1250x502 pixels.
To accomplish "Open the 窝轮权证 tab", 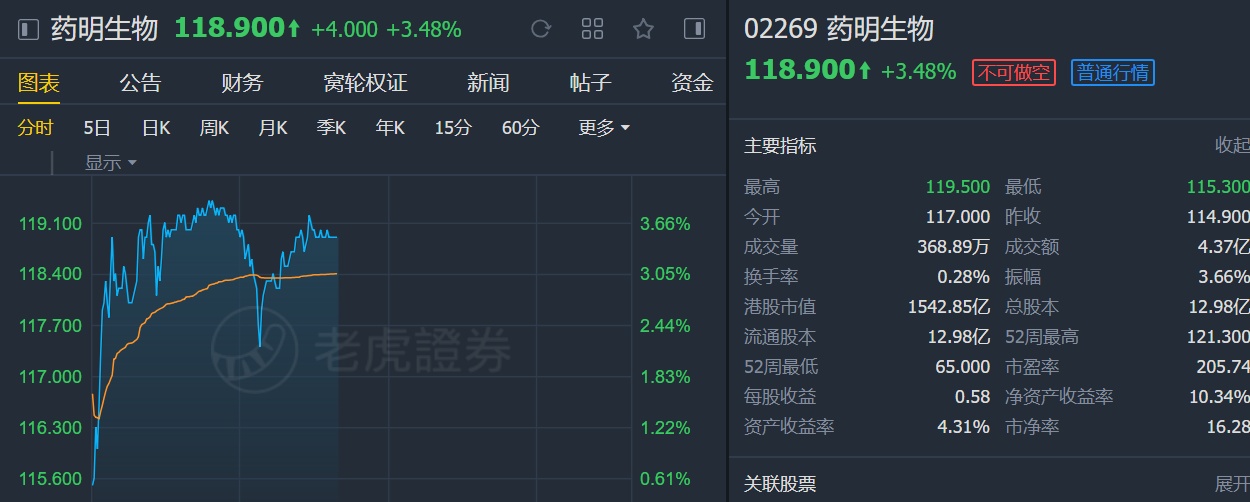I will point(365,83).
